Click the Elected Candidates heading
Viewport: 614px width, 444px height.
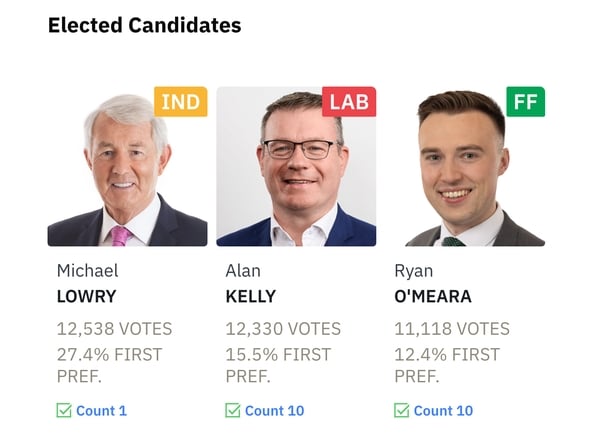144,25
